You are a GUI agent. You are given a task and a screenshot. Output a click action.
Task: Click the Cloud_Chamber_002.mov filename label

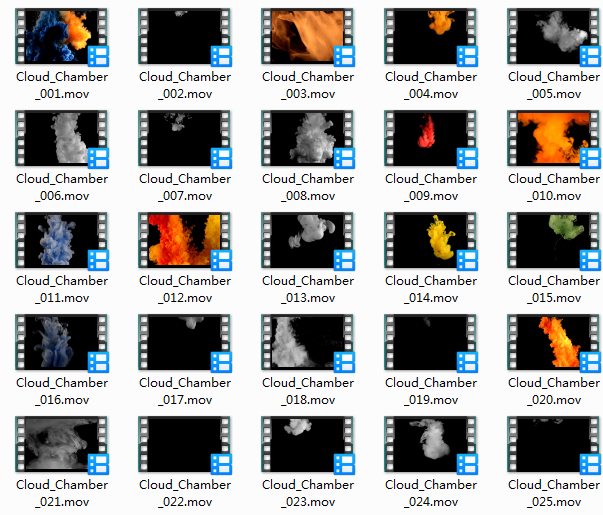coord(185,85)
